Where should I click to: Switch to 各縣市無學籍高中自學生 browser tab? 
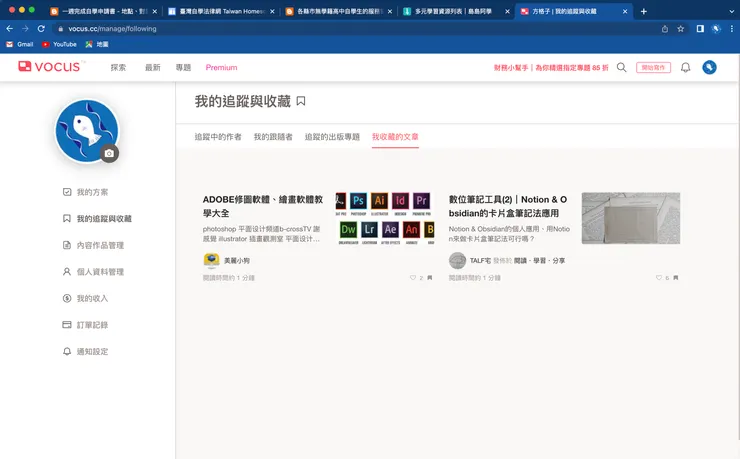click(x=339, y=11)
